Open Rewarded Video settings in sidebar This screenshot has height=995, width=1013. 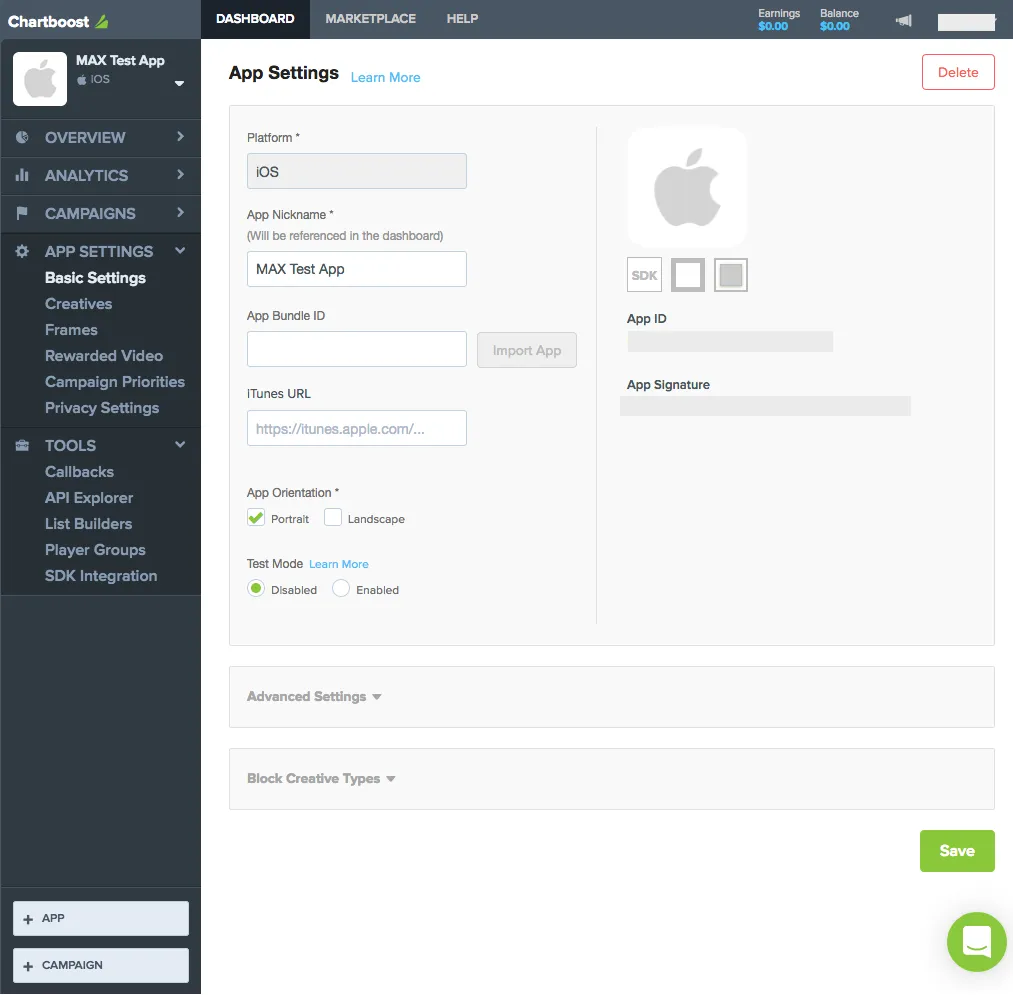pos(104,356)
